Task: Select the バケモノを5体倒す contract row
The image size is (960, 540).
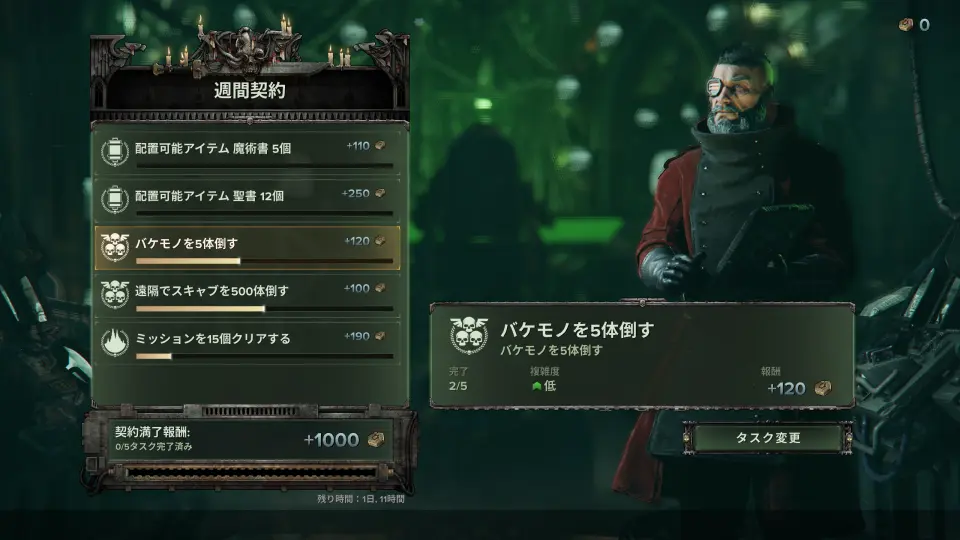Action: tap(247, 247)
